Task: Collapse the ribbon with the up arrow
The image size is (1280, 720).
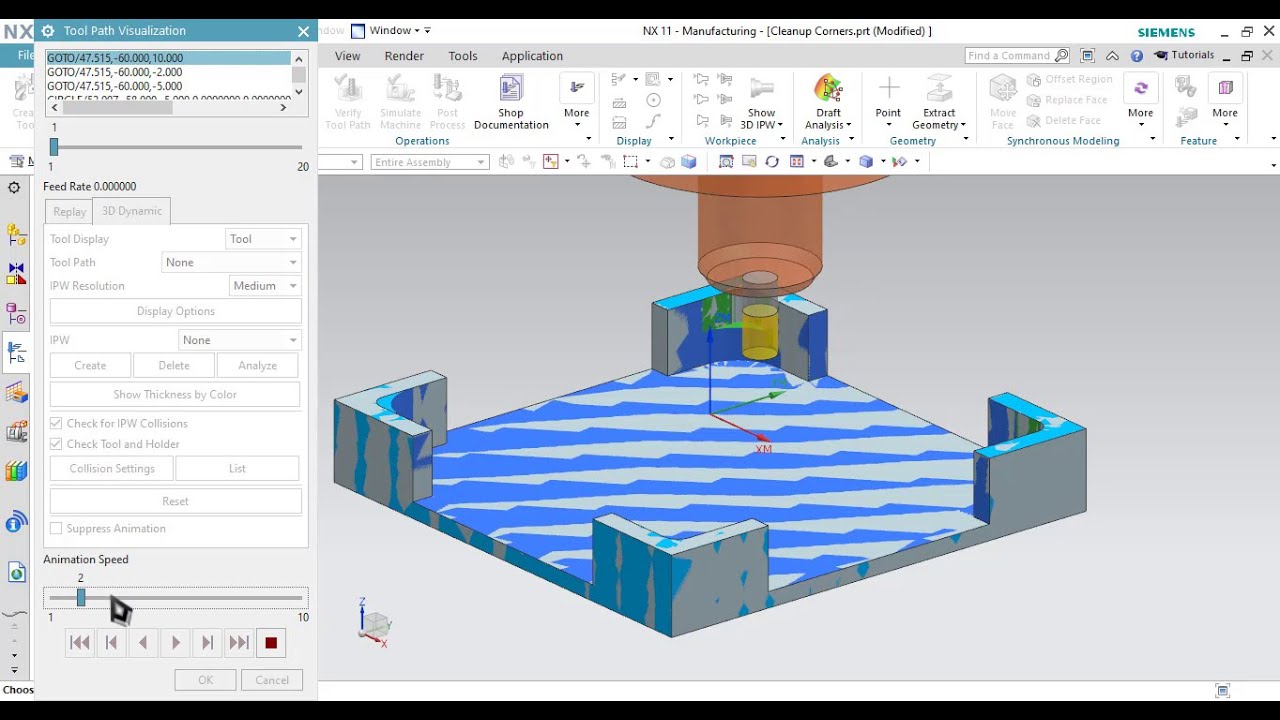Action: tap(1112, 57)
